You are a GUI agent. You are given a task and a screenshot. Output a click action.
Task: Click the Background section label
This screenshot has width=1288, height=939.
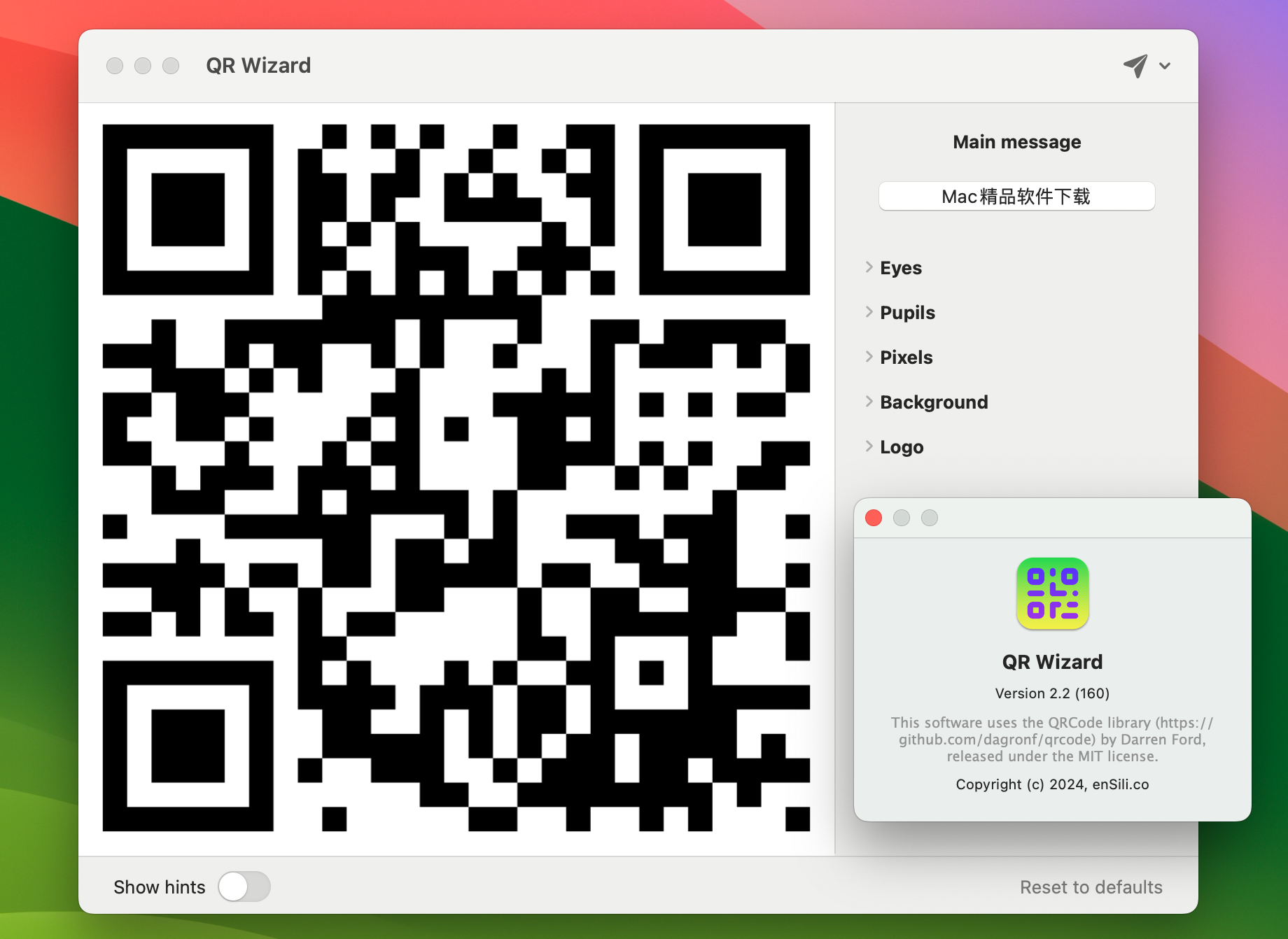click(x=934, y=402)
